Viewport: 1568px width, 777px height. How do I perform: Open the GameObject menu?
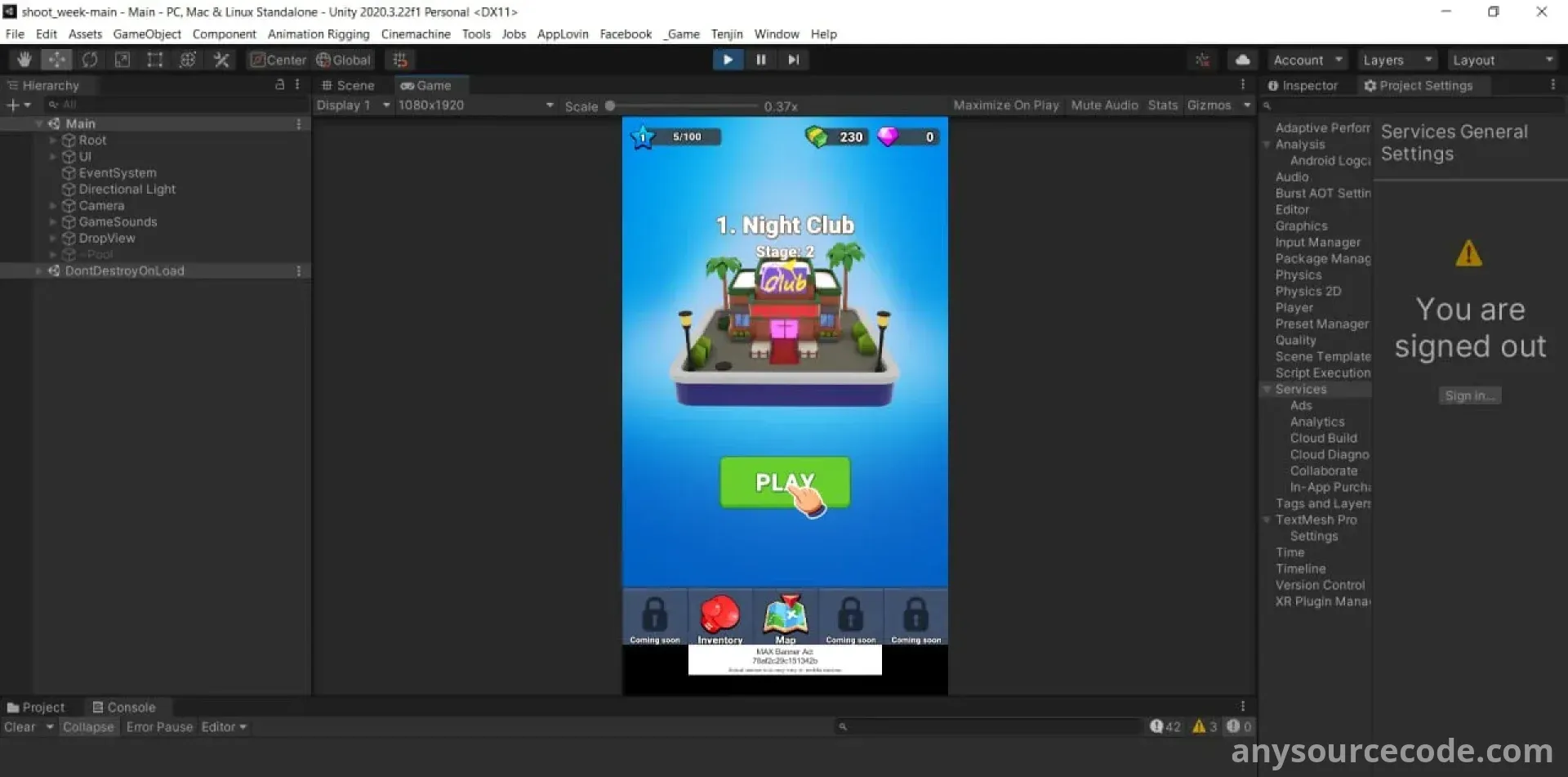[x=147, y=34]
